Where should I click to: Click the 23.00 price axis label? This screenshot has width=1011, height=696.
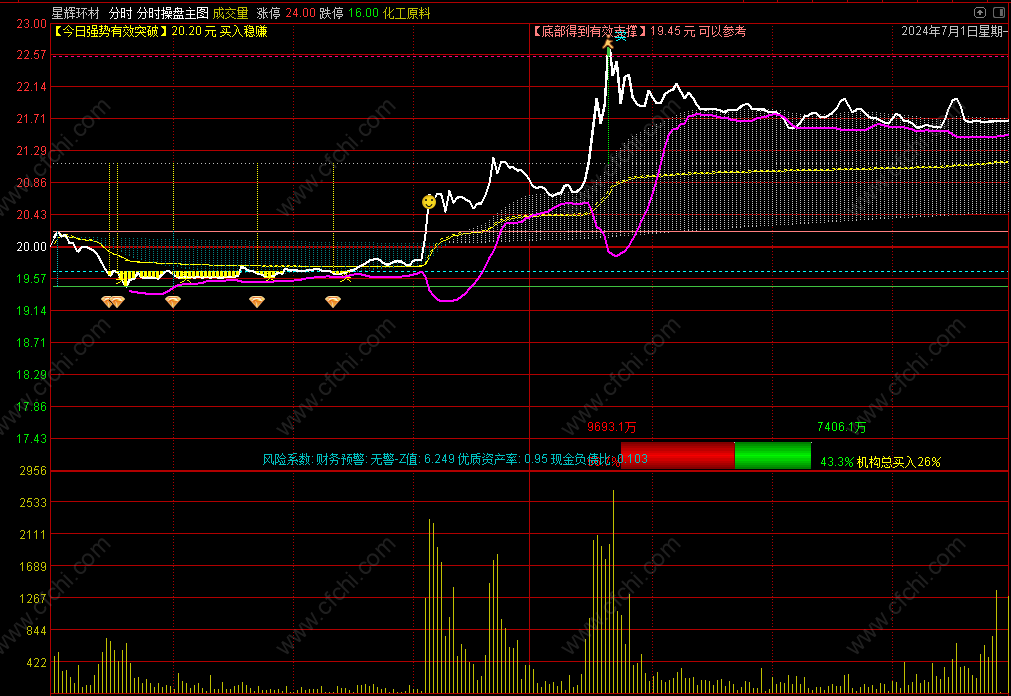click(x=32, y=24)
